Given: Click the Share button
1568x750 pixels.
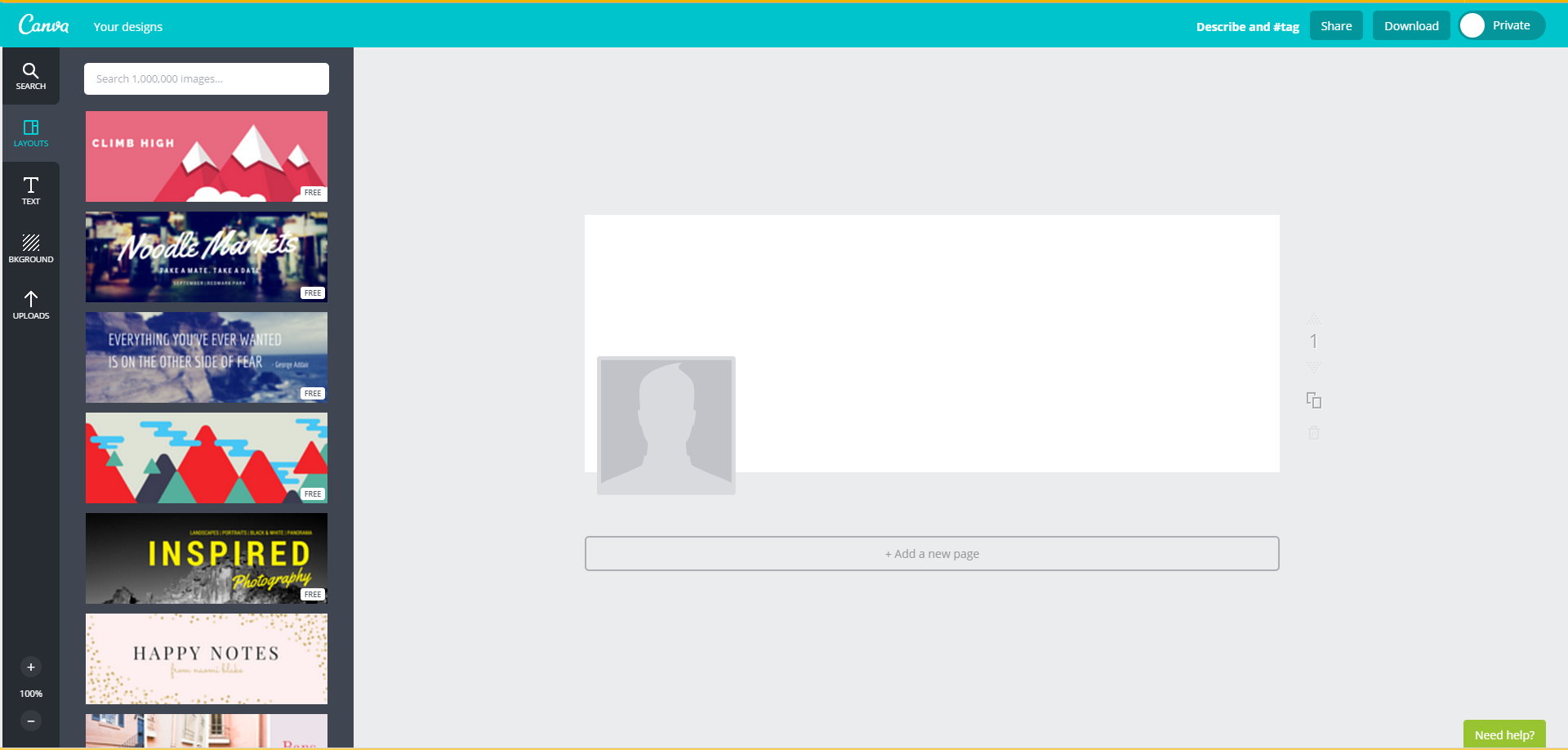Looking at the screenshot, I should click(1336, 25).
